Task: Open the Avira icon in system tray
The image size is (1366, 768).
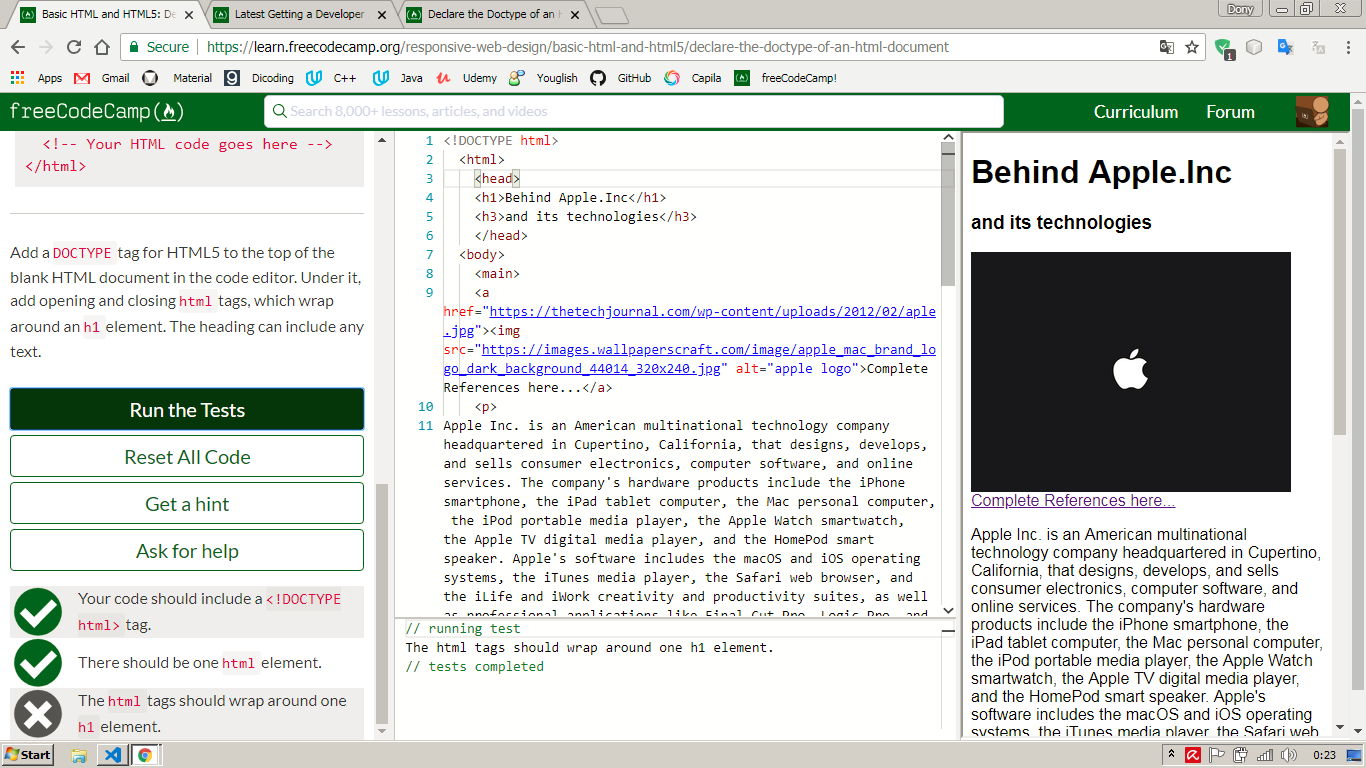Action: [x=1193, y=755]
